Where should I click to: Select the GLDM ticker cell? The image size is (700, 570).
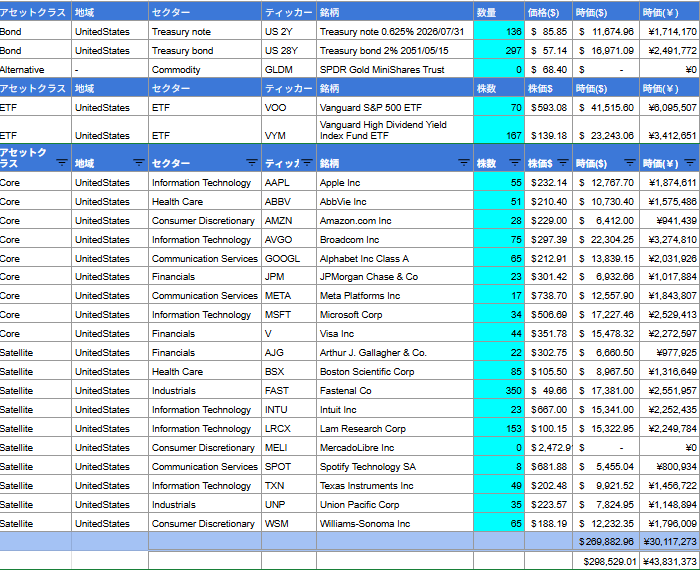[289, 69]
